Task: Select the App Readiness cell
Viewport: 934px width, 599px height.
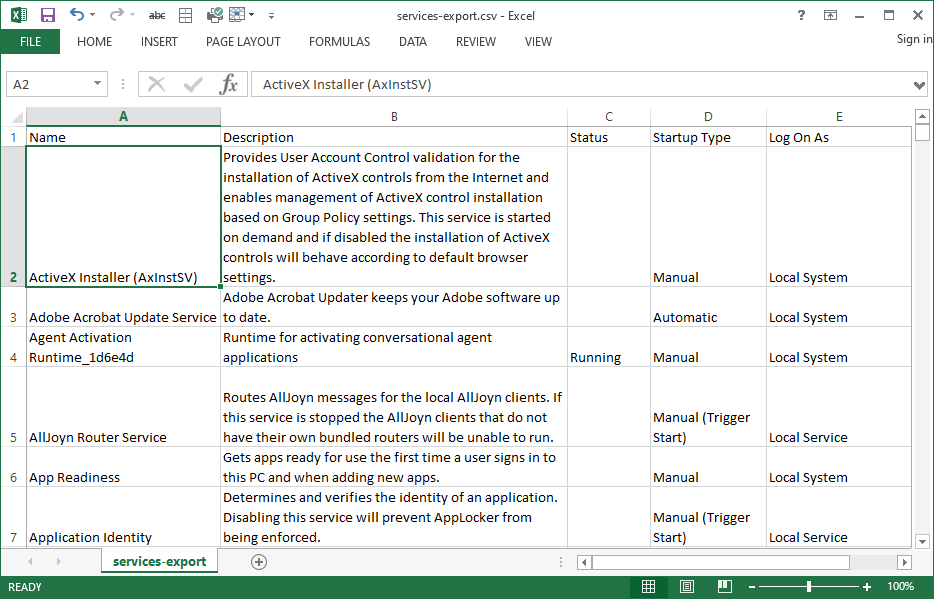Action: coord(123,467)
